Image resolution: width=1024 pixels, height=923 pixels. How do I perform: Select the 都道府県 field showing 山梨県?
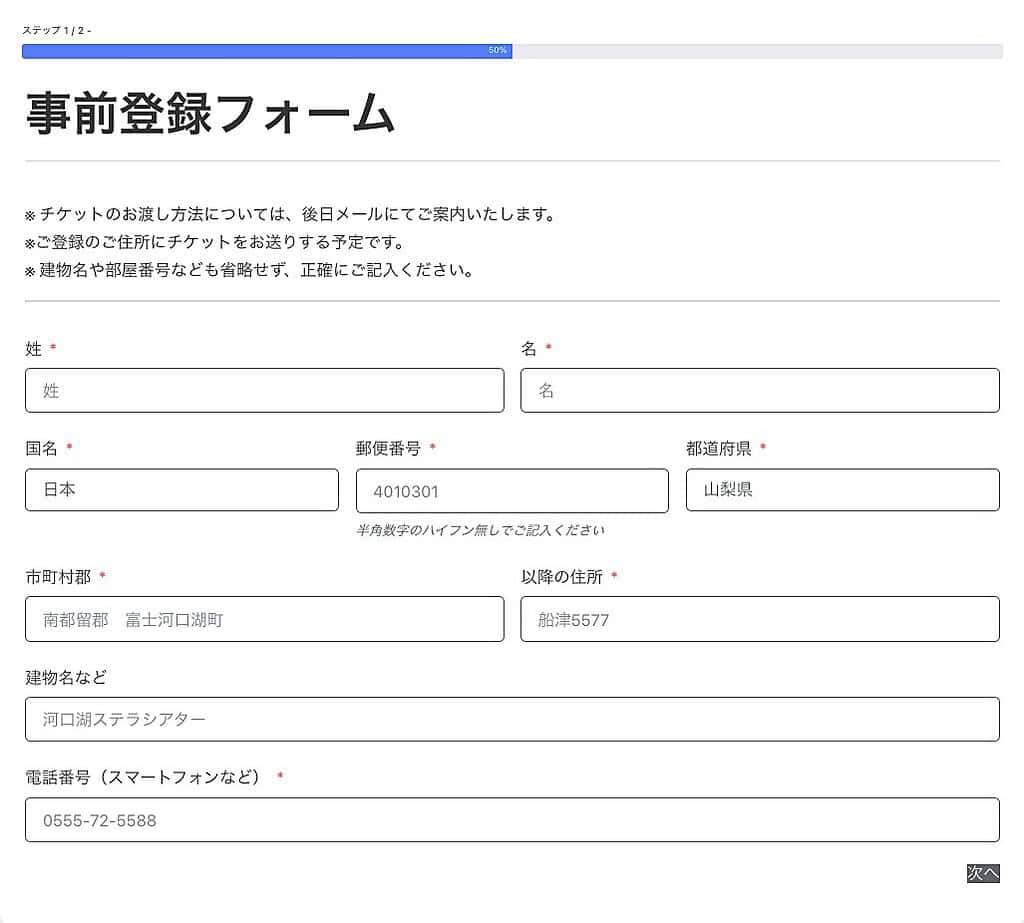point(842,490)
